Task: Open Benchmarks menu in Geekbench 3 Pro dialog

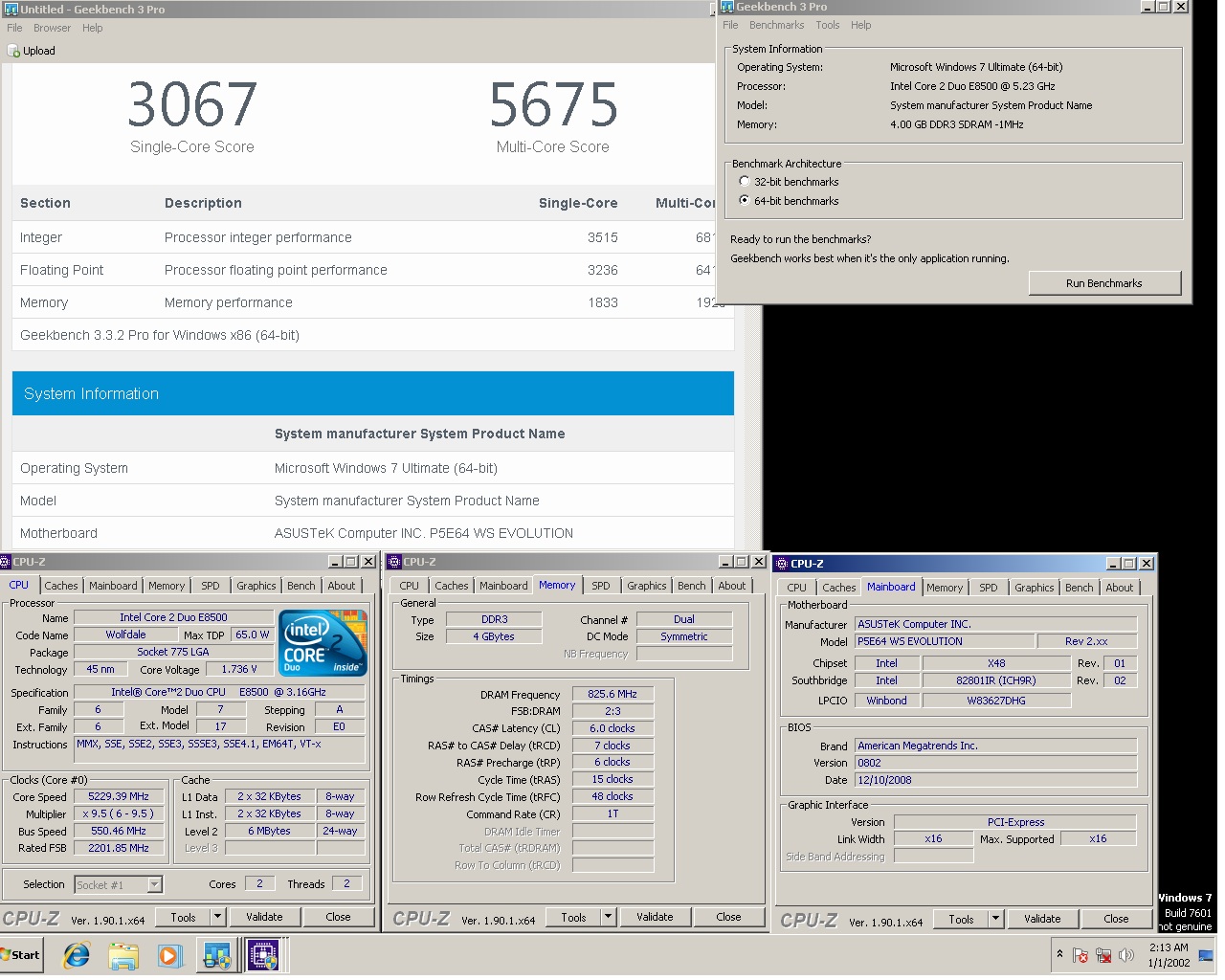Action: pos(776,25)
